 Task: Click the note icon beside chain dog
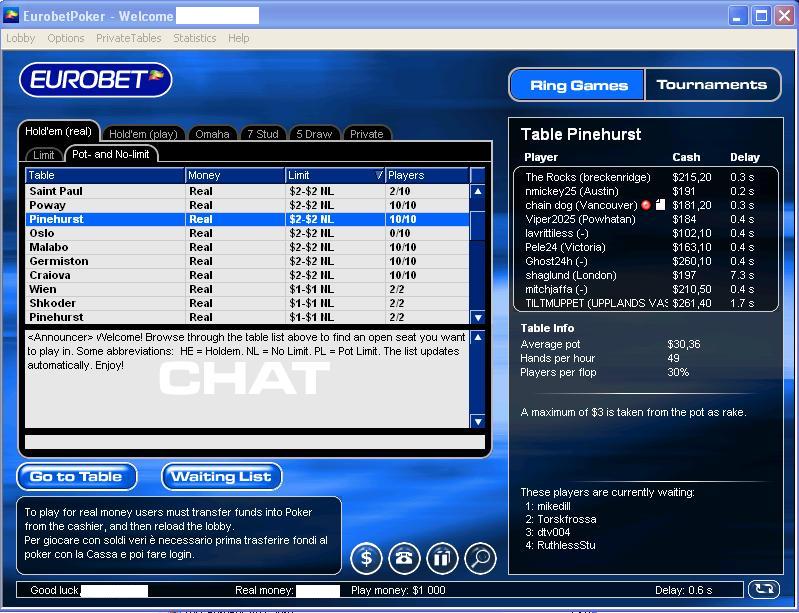tap(660, 205)
